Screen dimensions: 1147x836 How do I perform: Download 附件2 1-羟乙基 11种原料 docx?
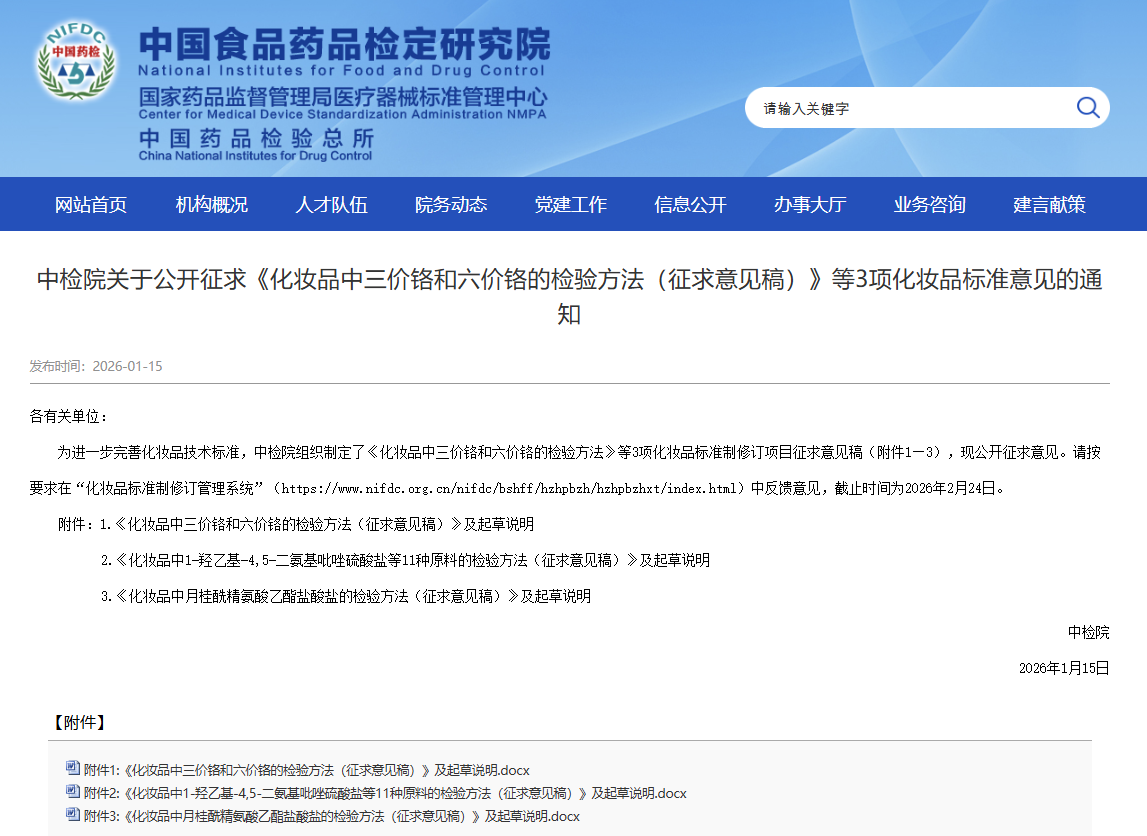(x=385, y=793)
